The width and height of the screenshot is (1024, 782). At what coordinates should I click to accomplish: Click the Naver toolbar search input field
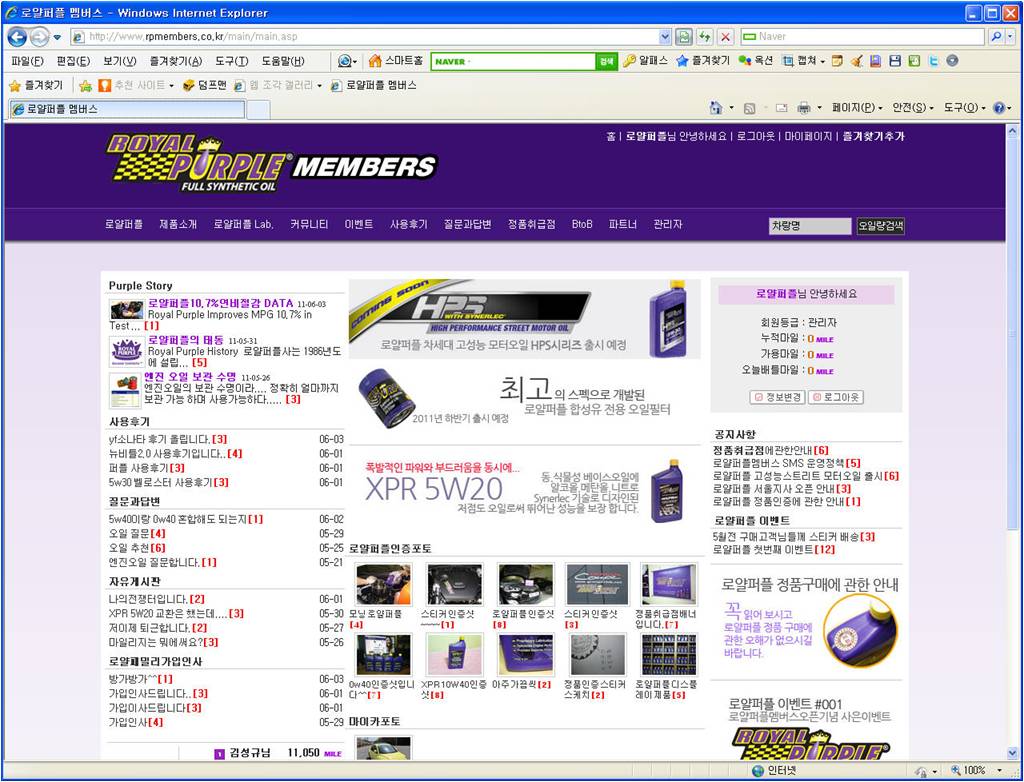click(513, 61)
